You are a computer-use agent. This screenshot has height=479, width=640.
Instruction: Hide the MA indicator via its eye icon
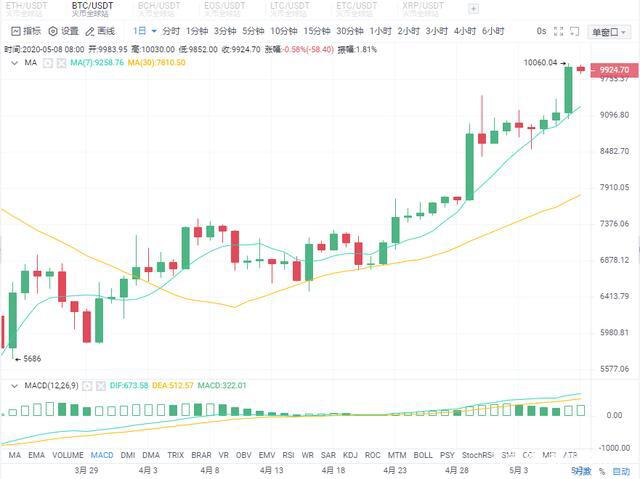(48, 63)
